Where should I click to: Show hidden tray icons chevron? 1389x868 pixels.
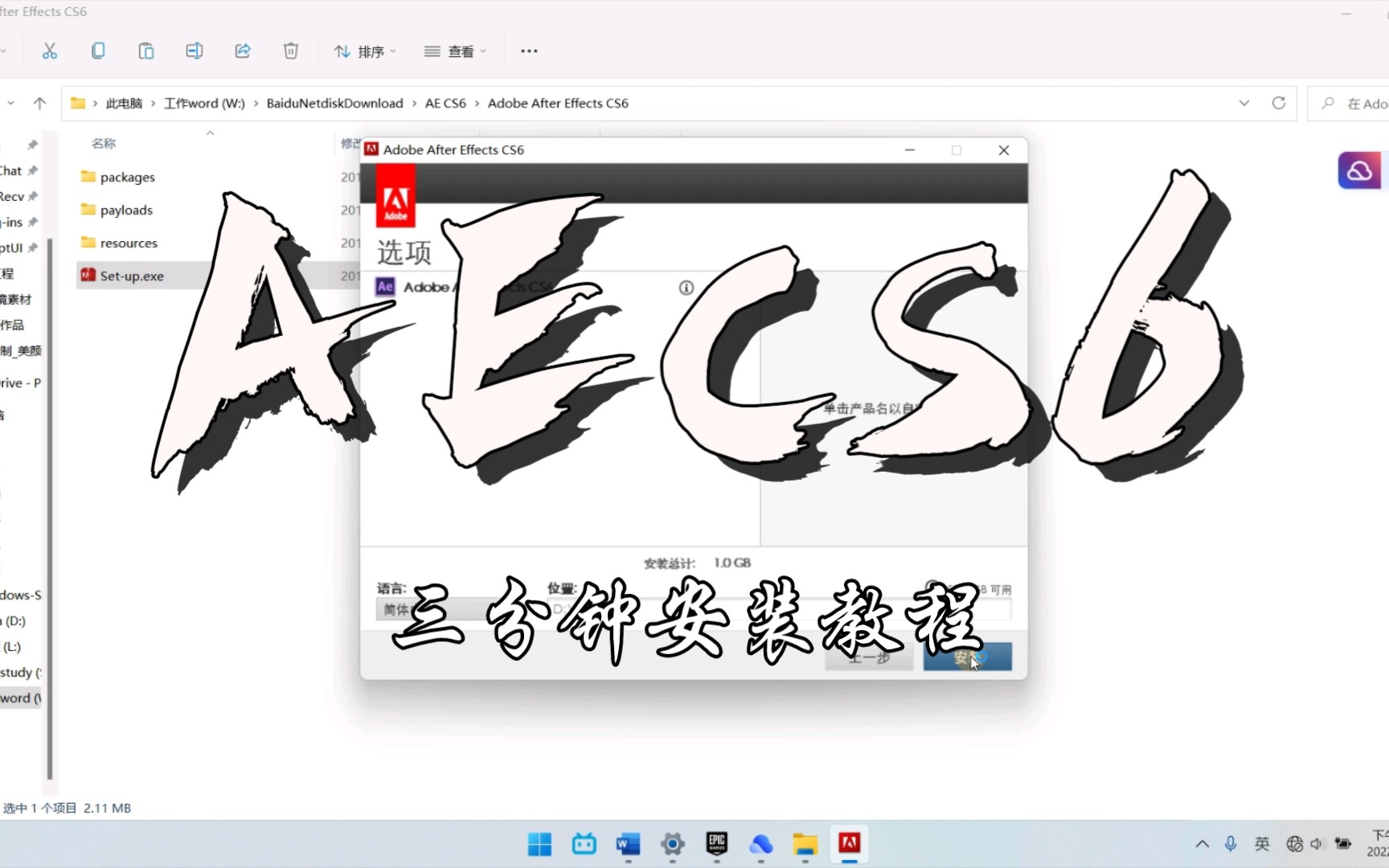point(1203,844)
